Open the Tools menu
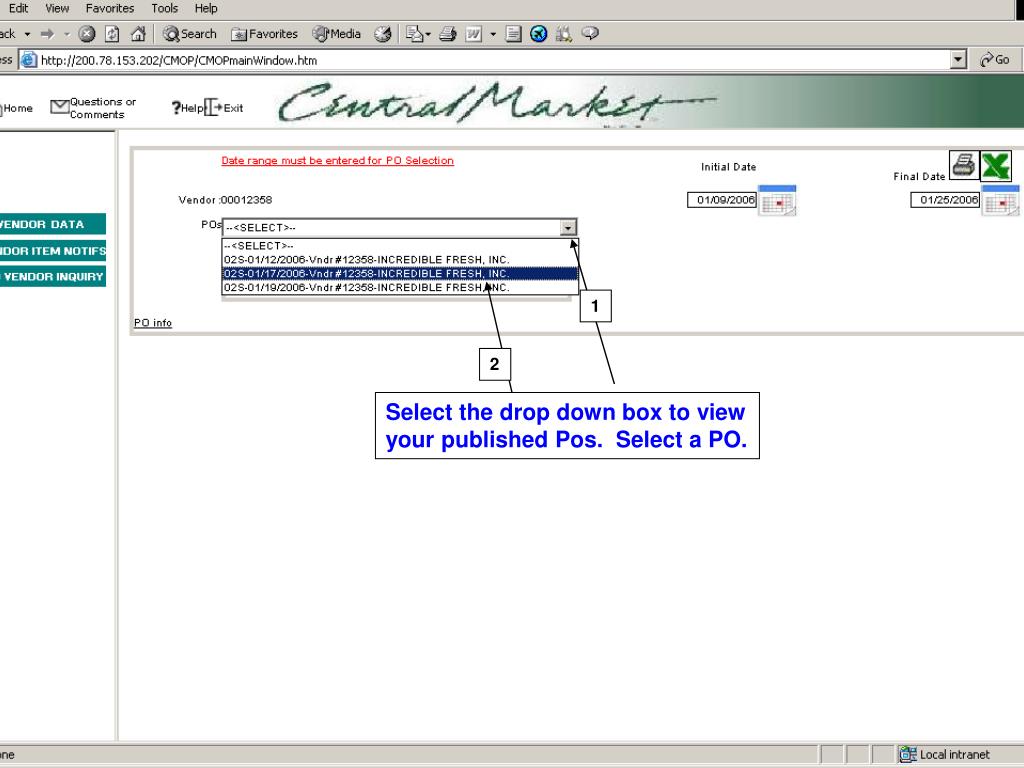This screenshot has height=768, width=1024. click(x=165, y=8)
